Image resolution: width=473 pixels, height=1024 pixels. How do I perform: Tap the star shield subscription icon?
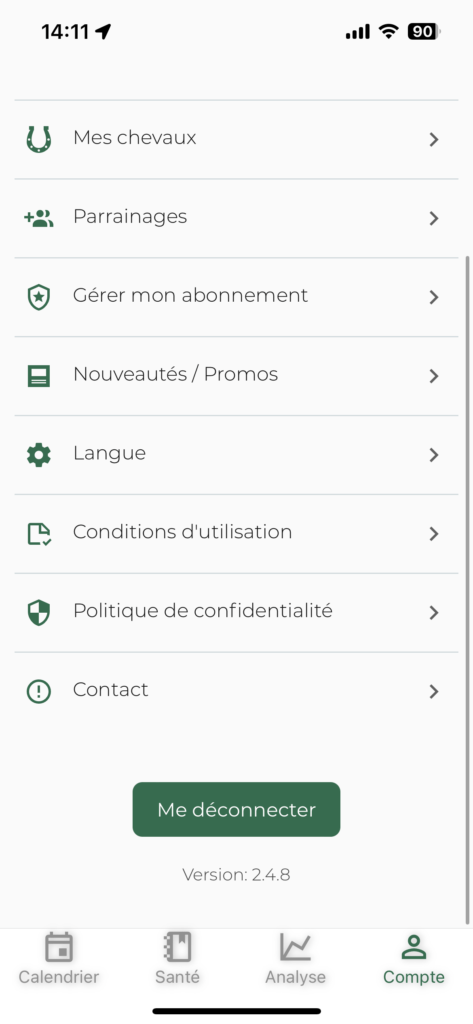[x=39, y=297]
